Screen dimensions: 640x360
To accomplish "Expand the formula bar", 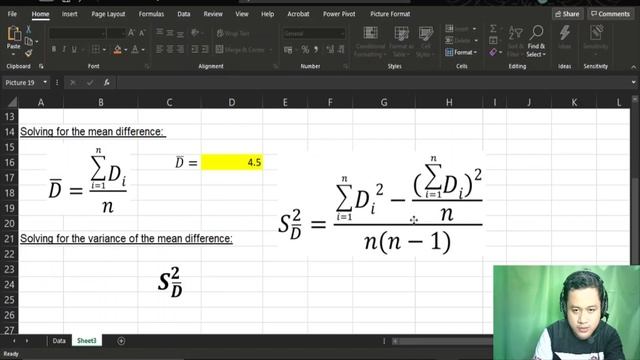I will 633,82.
